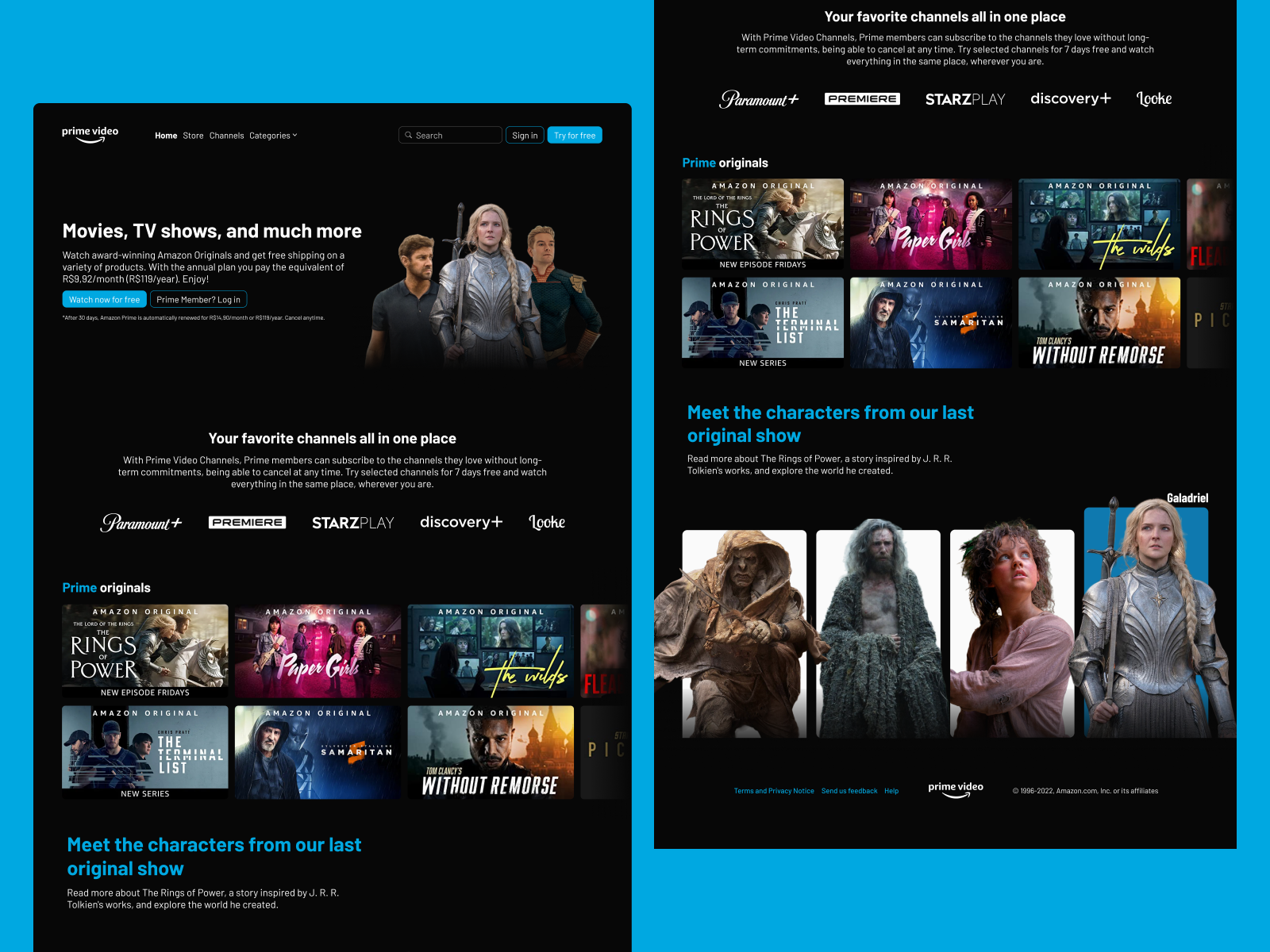
Task: Select the Premiere logo in left page
Action: (x=247, y=523)
